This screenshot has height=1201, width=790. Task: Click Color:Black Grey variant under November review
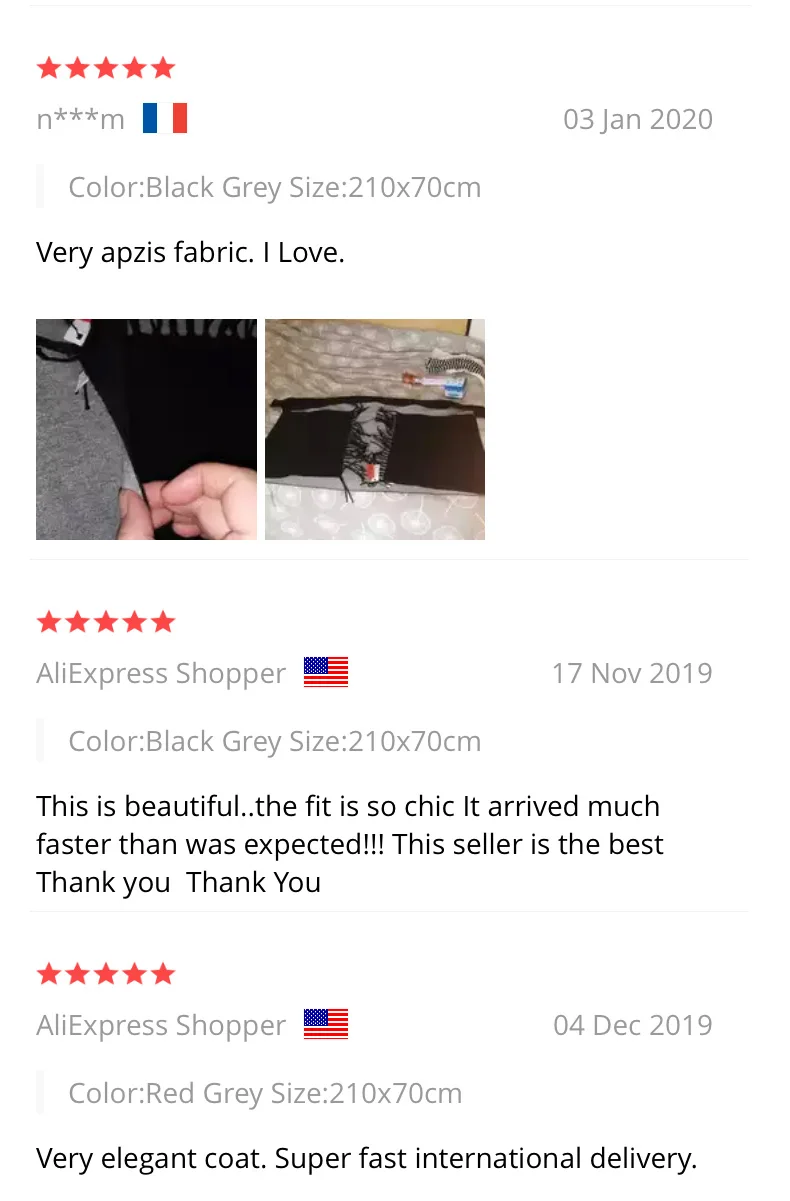pos(275,741)
